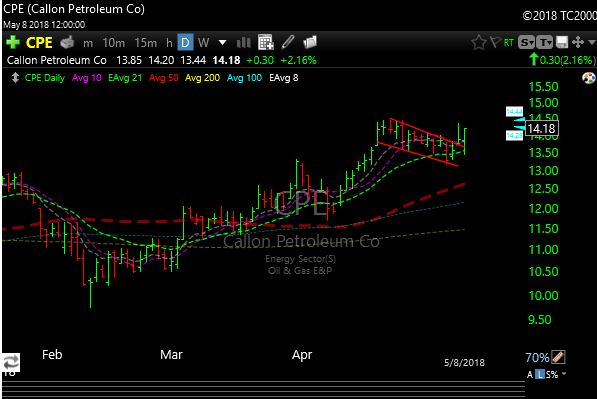Click the 14.18 current price label
597x399 pixels.
(x=542, y=128)
